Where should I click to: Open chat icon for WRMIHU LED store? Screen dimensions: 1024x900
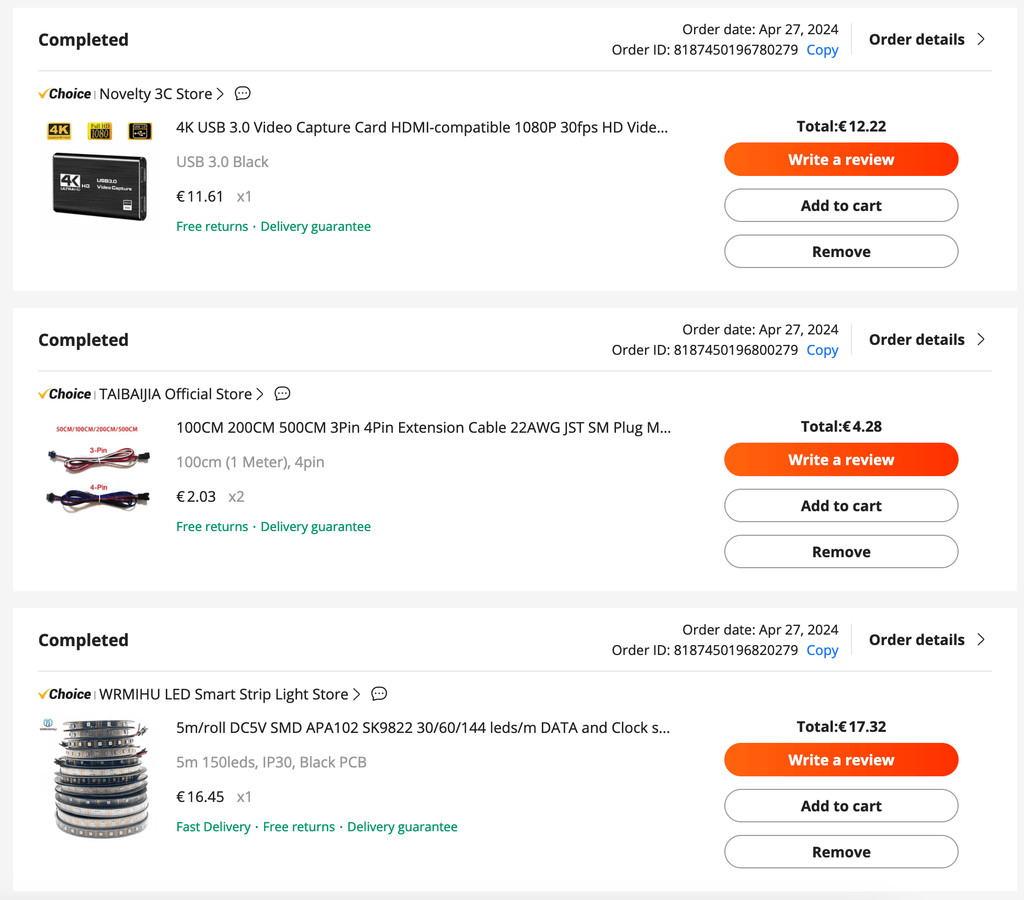(379, 694)
